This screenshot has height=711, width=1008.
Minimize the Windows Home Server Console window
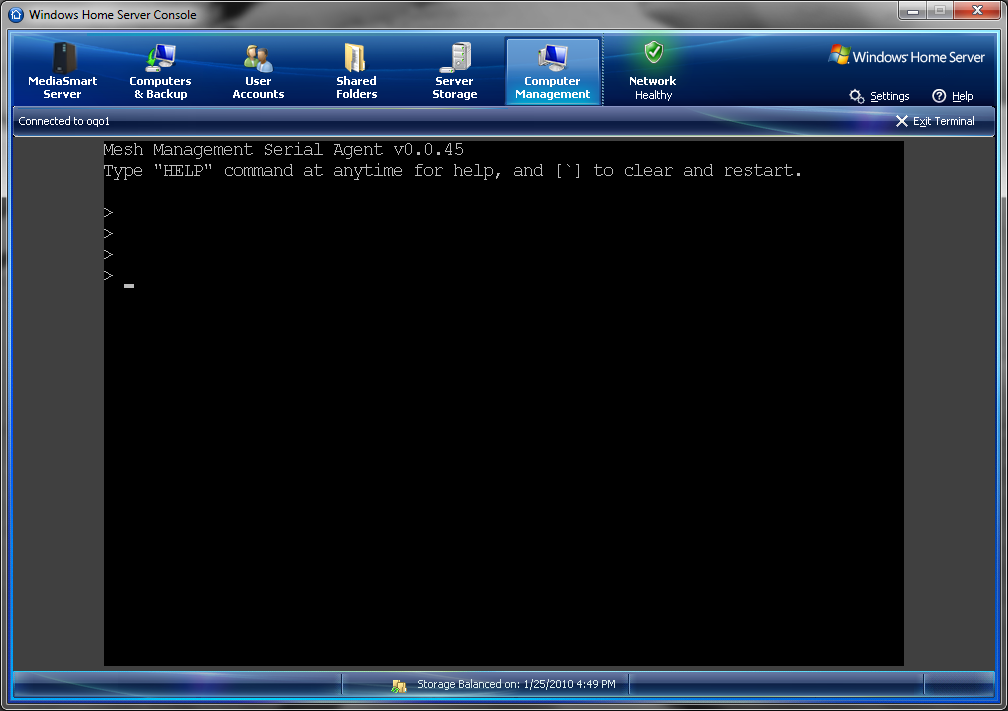coord(912,10)
